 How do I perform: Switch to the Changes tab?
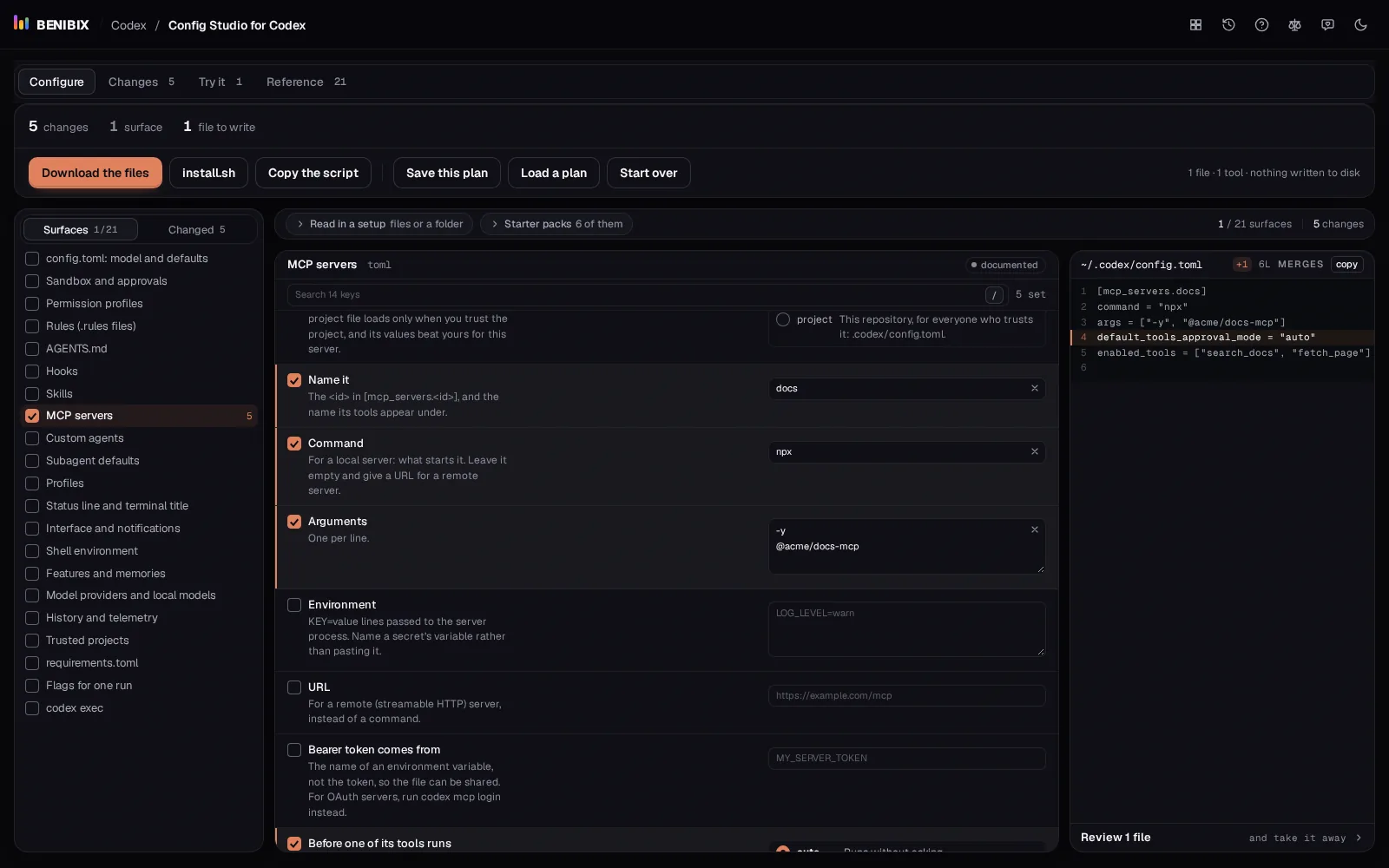pos(142,82)
